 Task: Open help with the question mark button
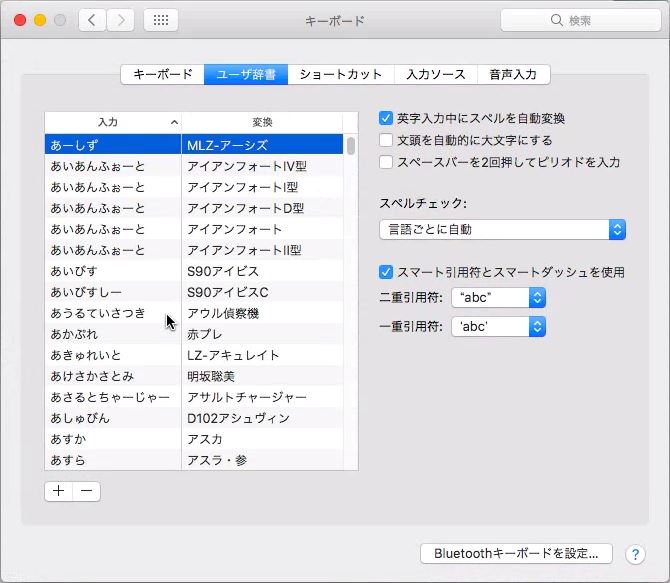pos(635,554)
